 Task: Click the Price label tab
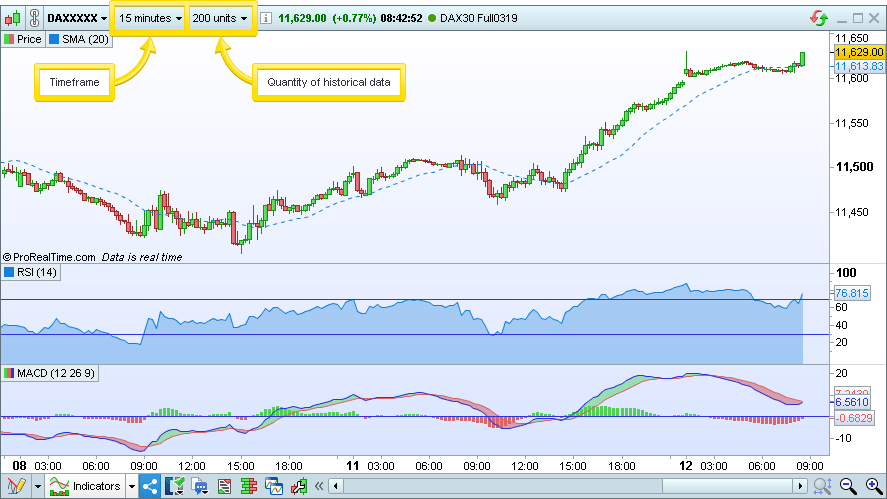[23, 39]
